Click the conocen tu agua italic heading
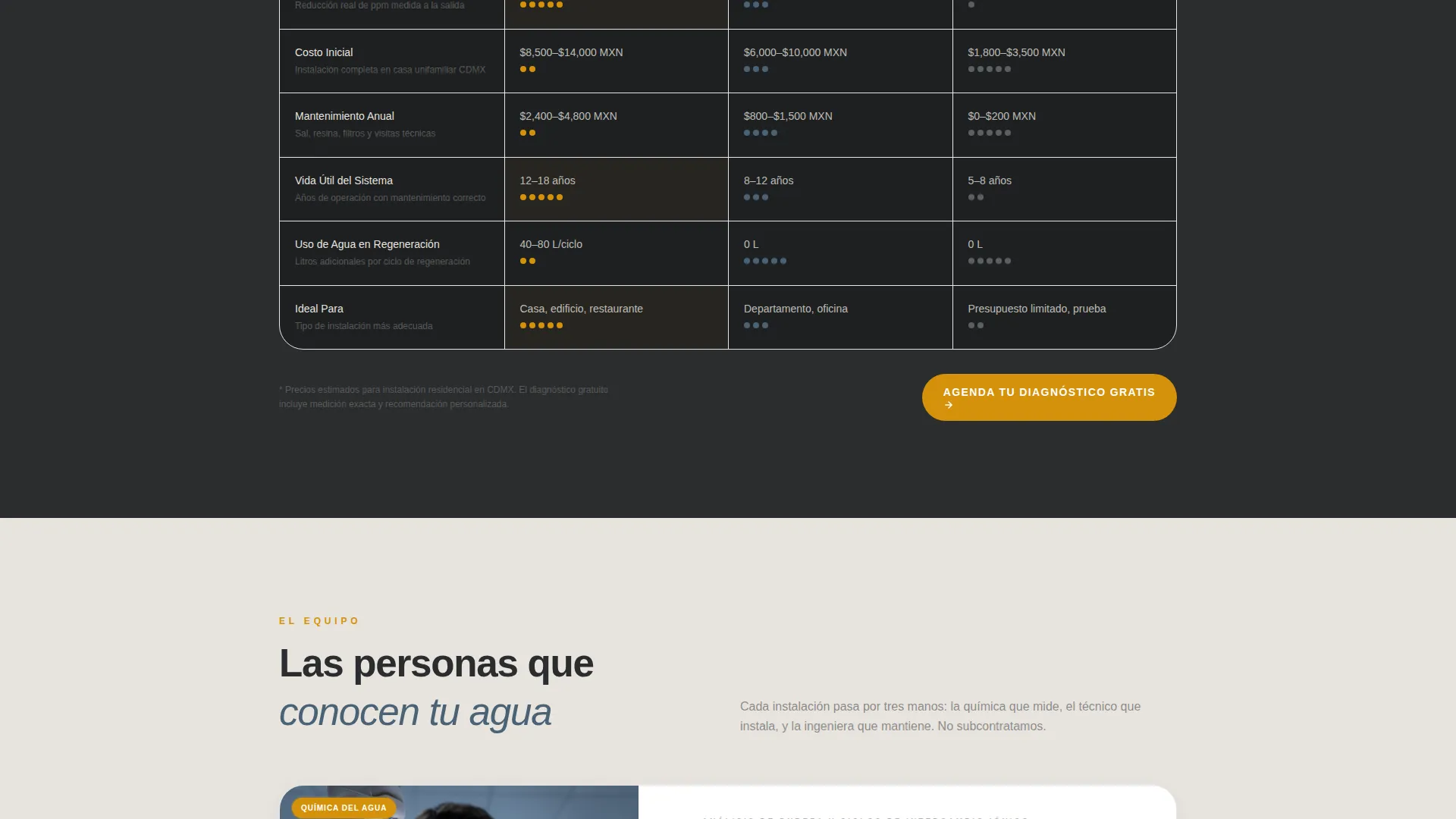Screen dimensions: 1456x819 tap(415, 712)
